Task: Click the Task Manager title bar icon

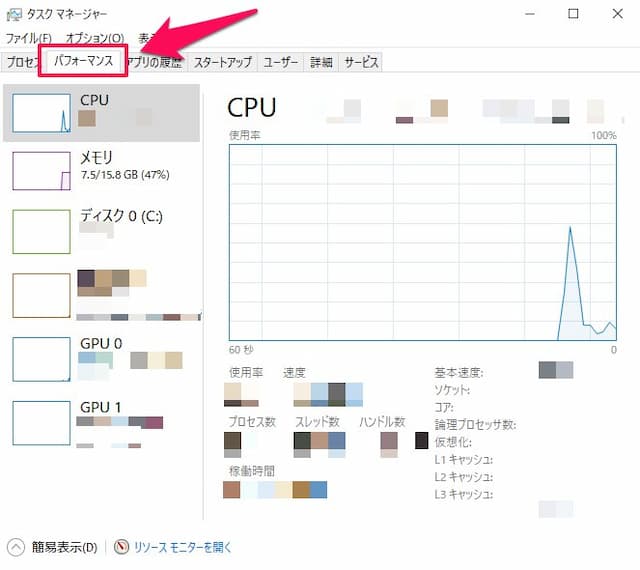Action: pos(14,15)
